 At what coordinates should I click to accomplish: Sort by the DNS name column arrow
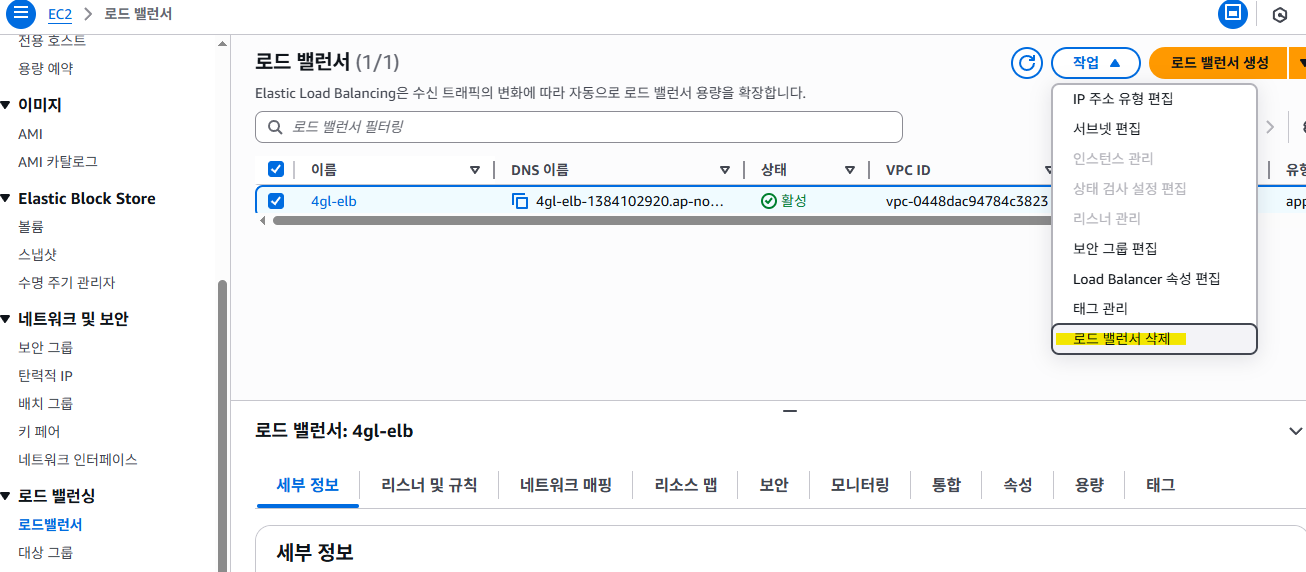pos(725,170)
